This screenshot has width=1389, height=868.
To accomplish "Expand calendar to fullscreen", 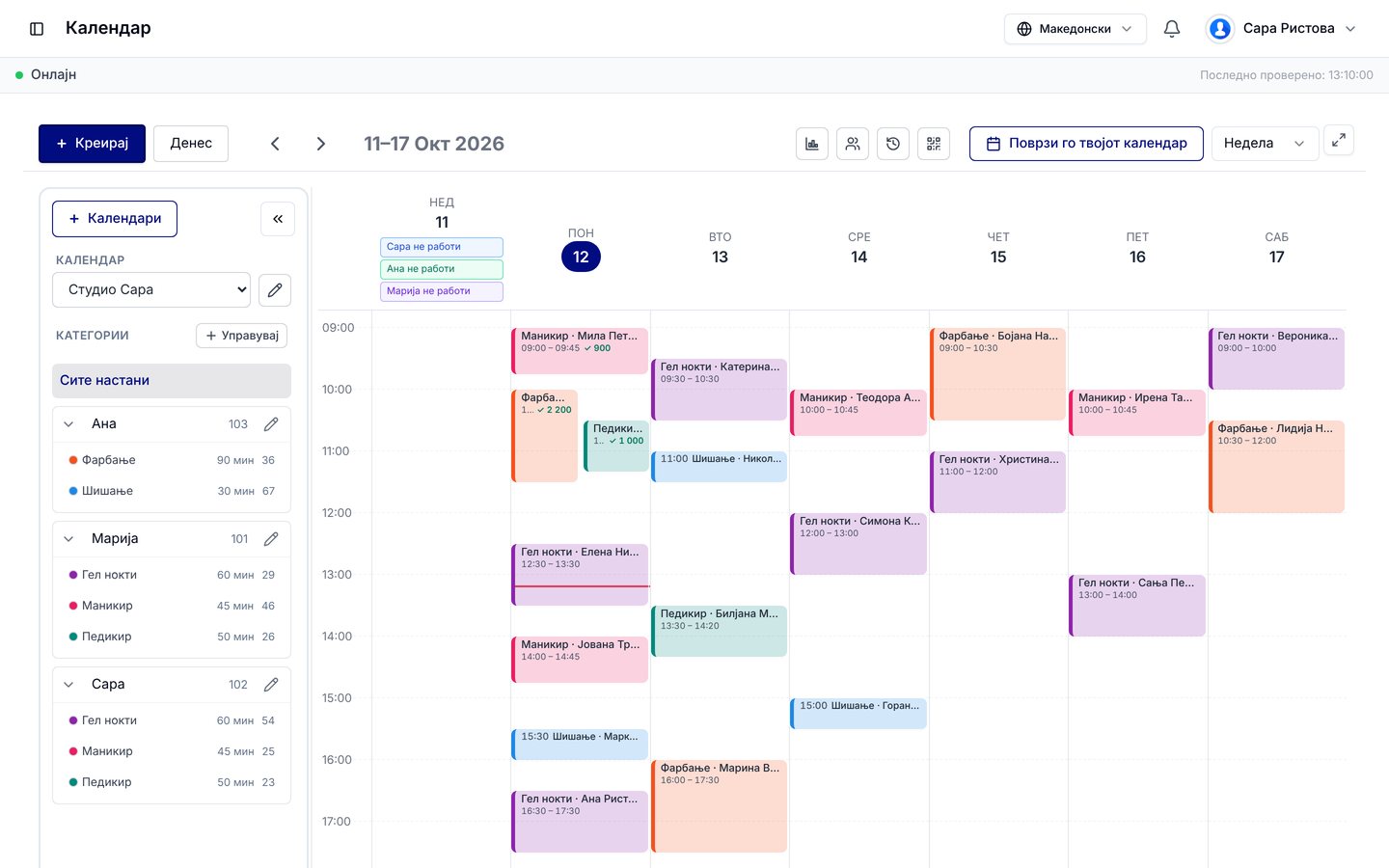I will pyautogui.click(x=1339, y=141).
